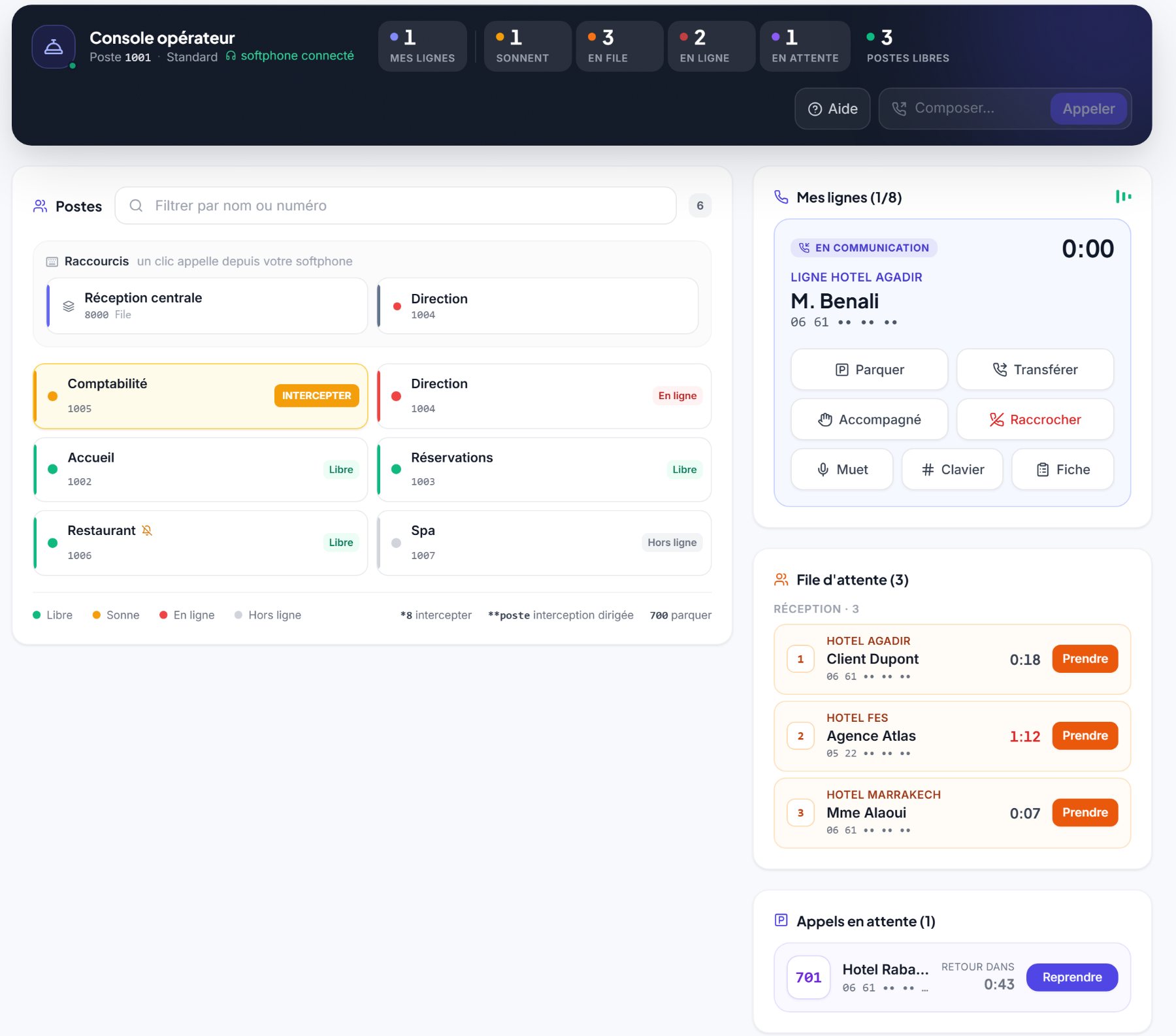This screenshot has height=1036, width=1176.
Task: Call the Réception centrale shortcut
Action: coord(207,306)
